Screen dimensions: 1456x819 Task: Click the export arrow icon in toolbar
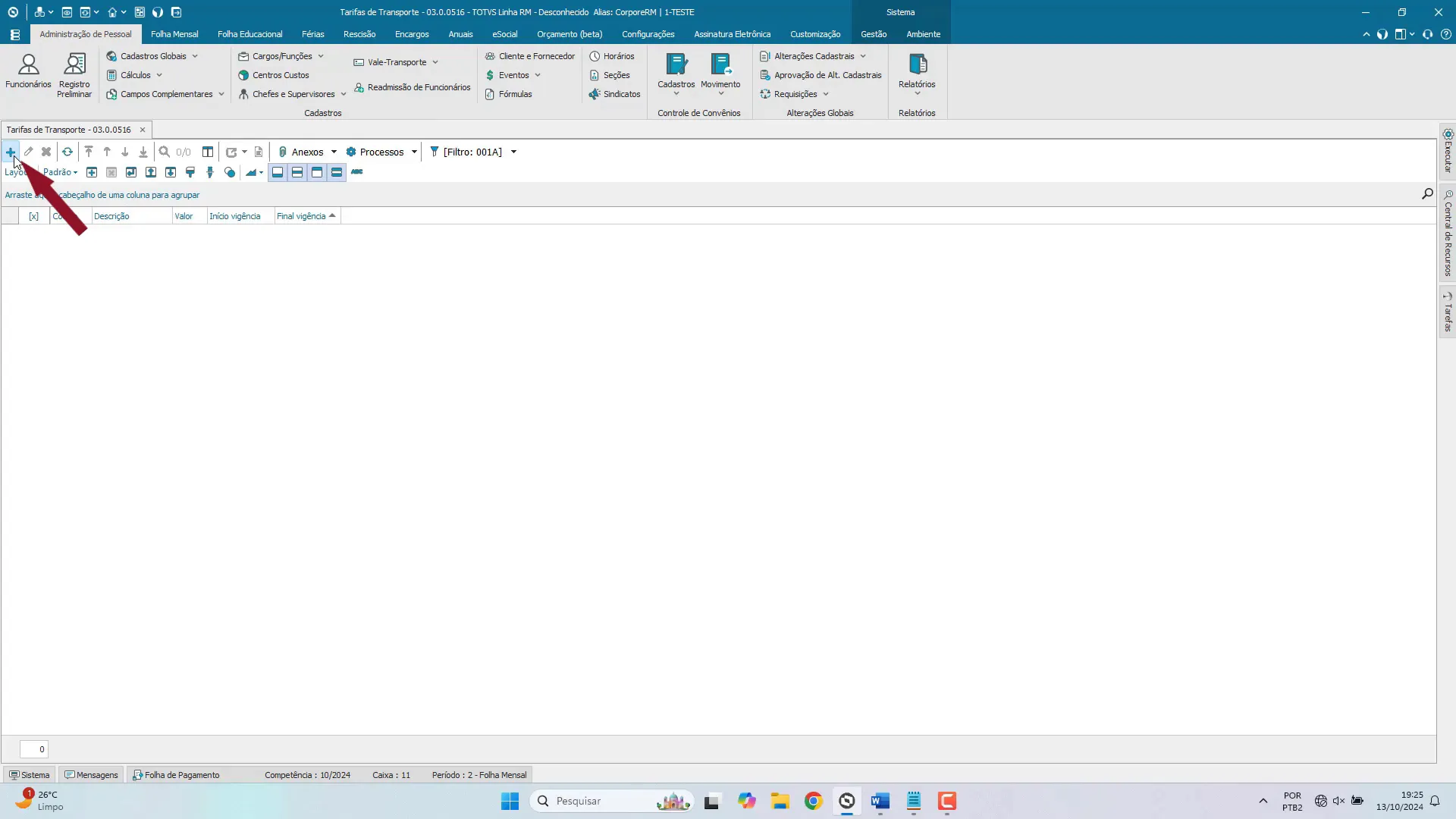click(231, 152)
